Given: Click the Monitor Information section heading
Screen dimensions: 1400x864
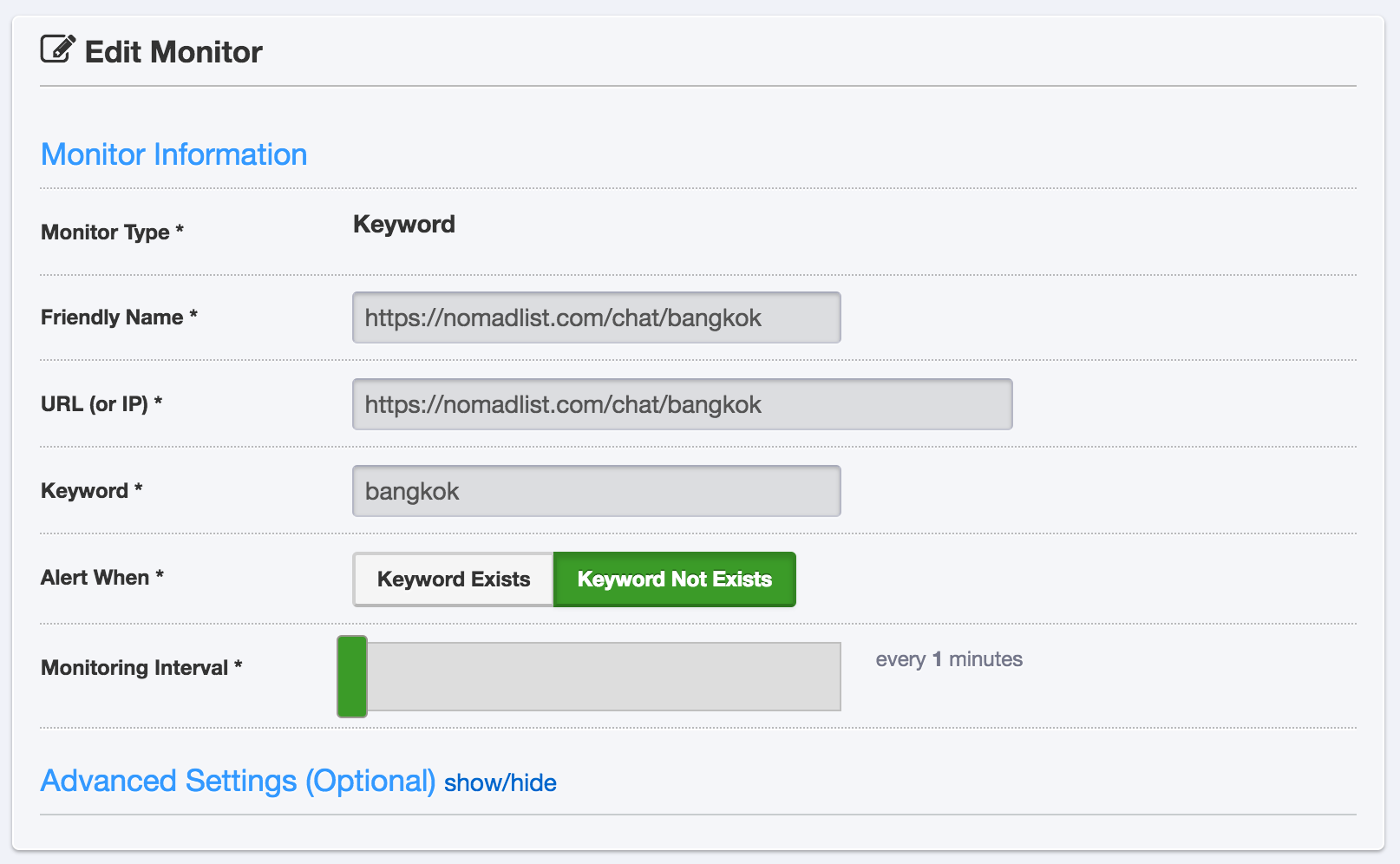Looking at the screenshot, I should click(173, 154).
